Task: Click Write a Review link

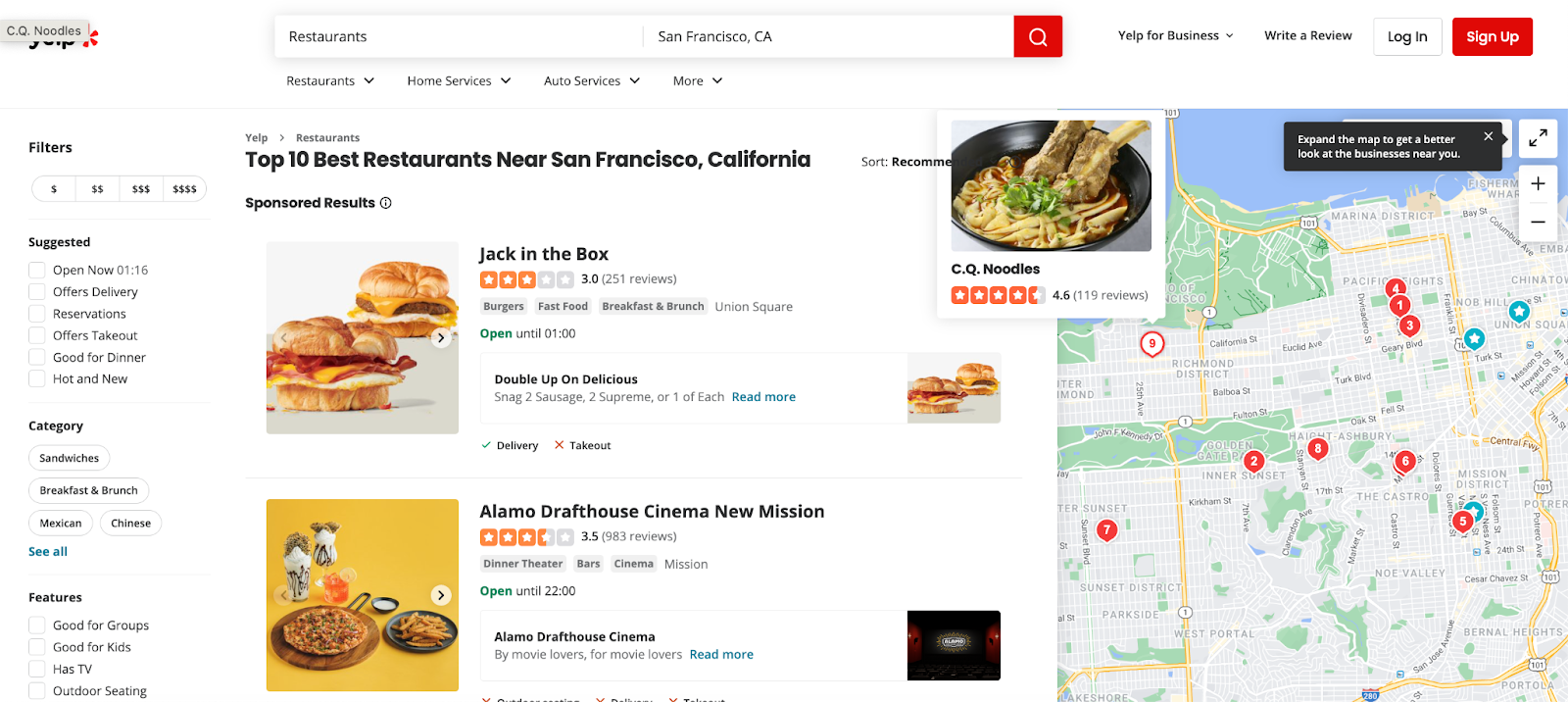Action: click(1308, 35)
